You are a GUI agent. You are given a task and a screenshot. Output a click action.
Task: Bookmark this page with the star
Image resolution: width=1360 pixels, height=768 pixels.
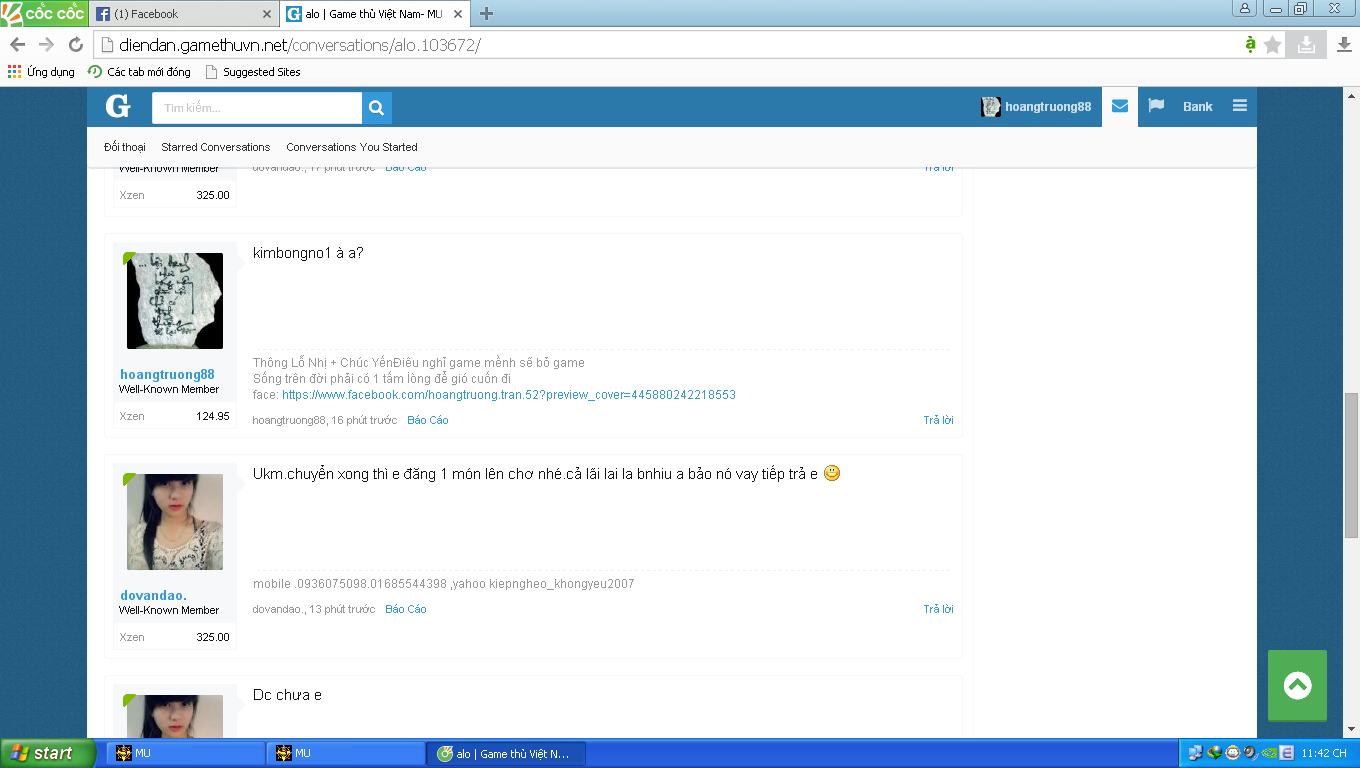[x=1273, y=45]
